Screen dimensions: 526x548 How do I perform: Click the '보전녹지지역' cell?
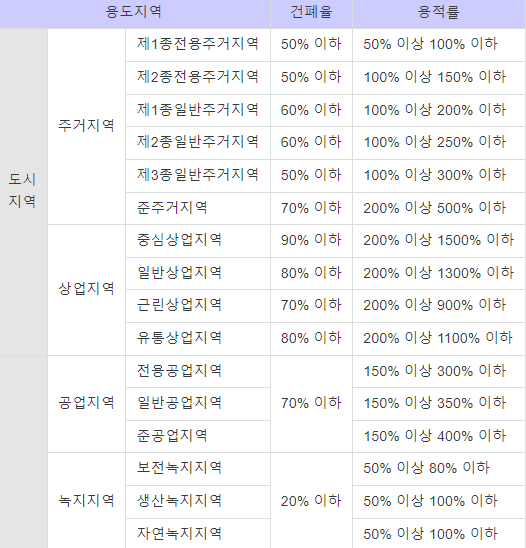198,469
